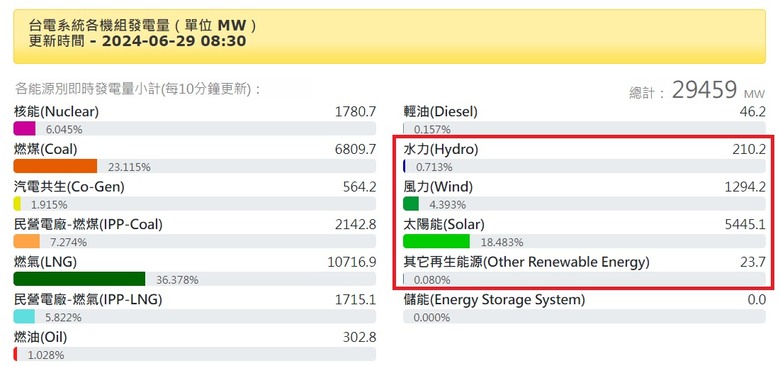Click the 輕油(Diesel) label

pyautogui.click(x=440, y=112)
